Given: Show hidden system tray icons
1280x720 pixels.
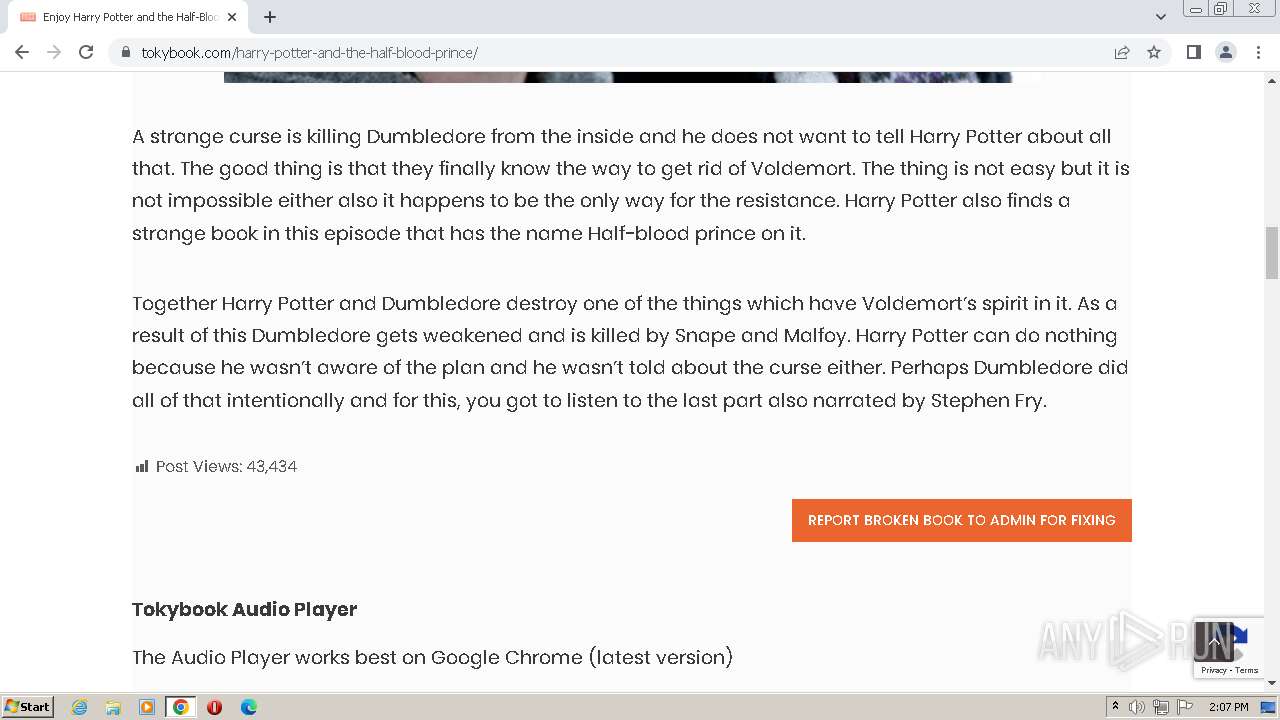Looking at the screenshot, I should tap(1115, 707).
